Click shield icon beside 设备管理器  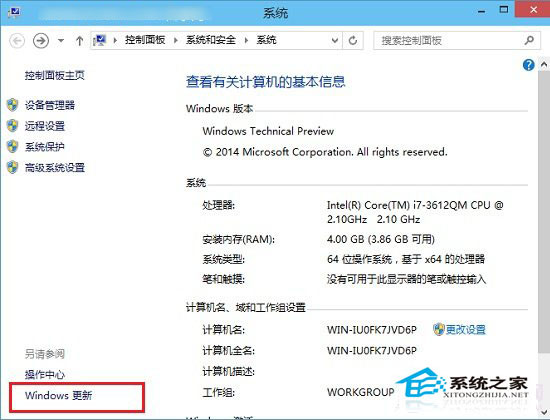(x=13, y=105)
